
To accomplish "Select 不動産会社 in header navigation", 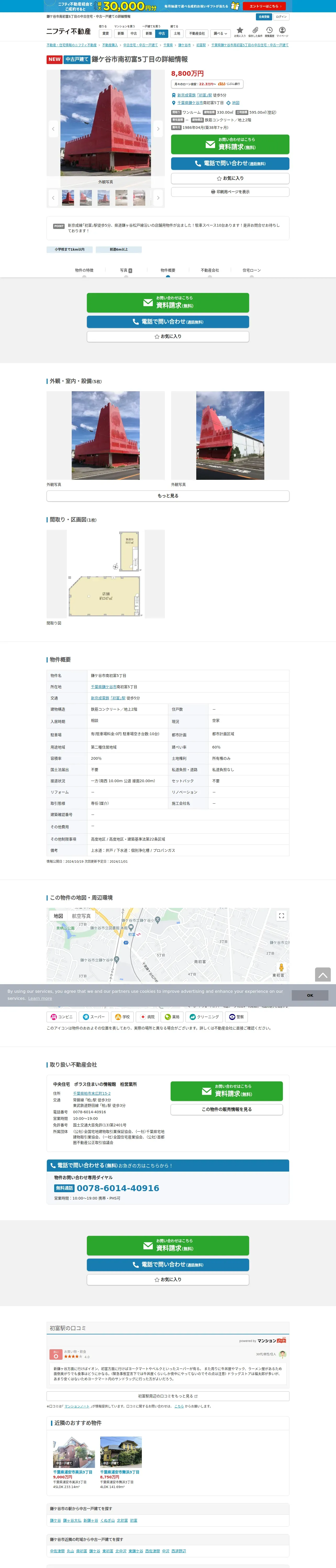I will tap(197, 33).
